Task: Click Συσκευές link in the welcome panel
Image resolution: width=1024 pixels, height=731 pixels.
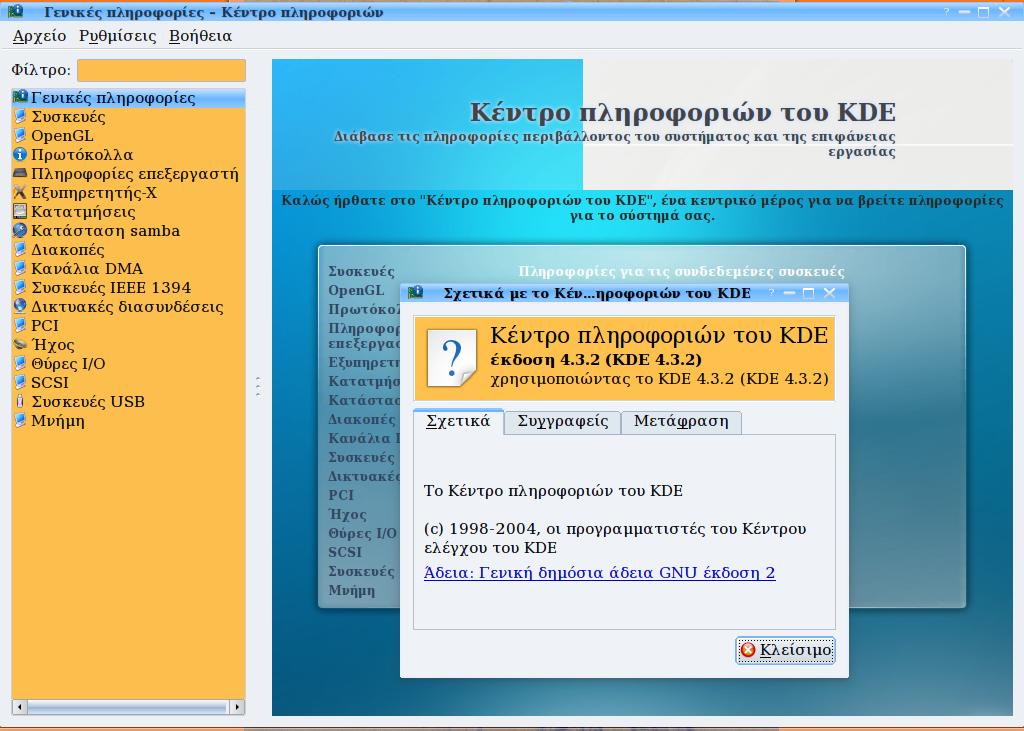Action: coord(361,271)
